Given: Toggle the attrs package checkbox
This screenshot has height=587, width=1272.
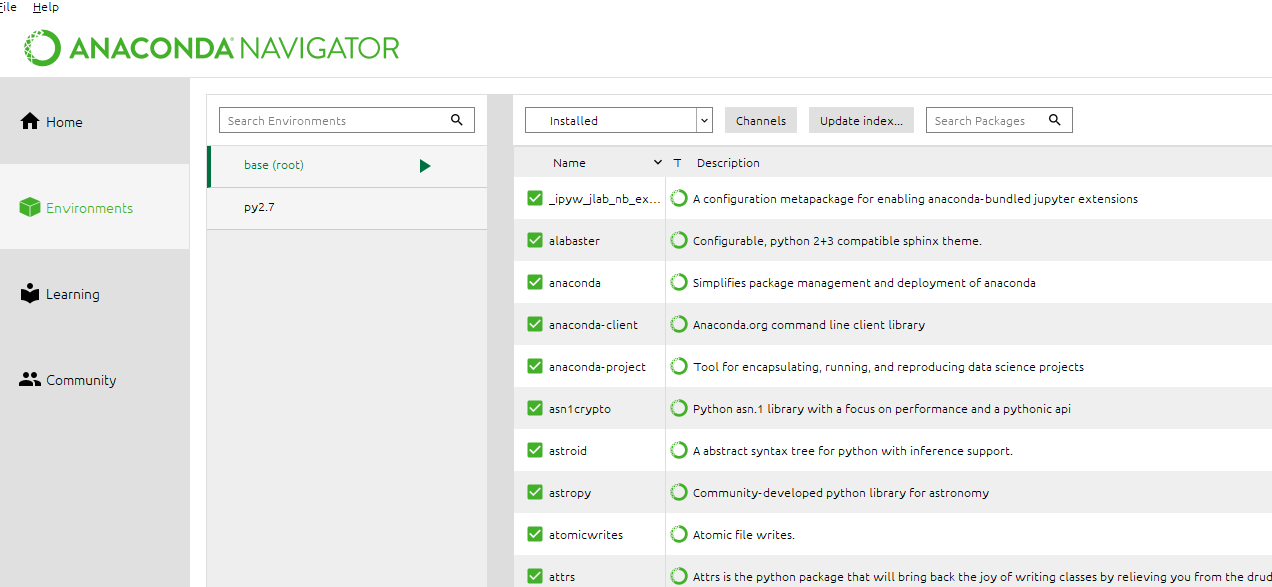Looking at the screenshot, I should [x=535, y=576].
